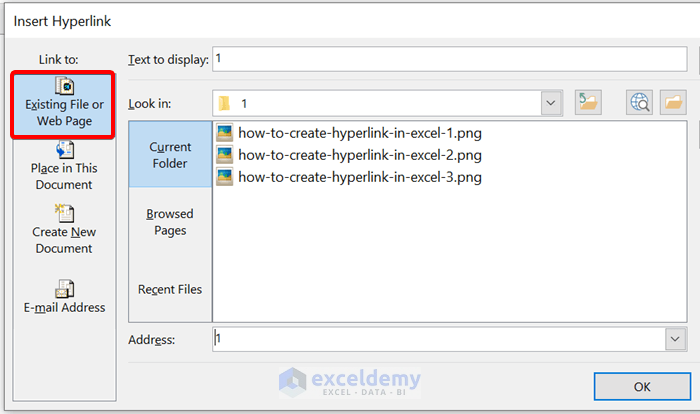This screenshot has height=414, width=700.
Task: Open the Recent Files tab
Action: pyautogui.click(x=170, y=289)
